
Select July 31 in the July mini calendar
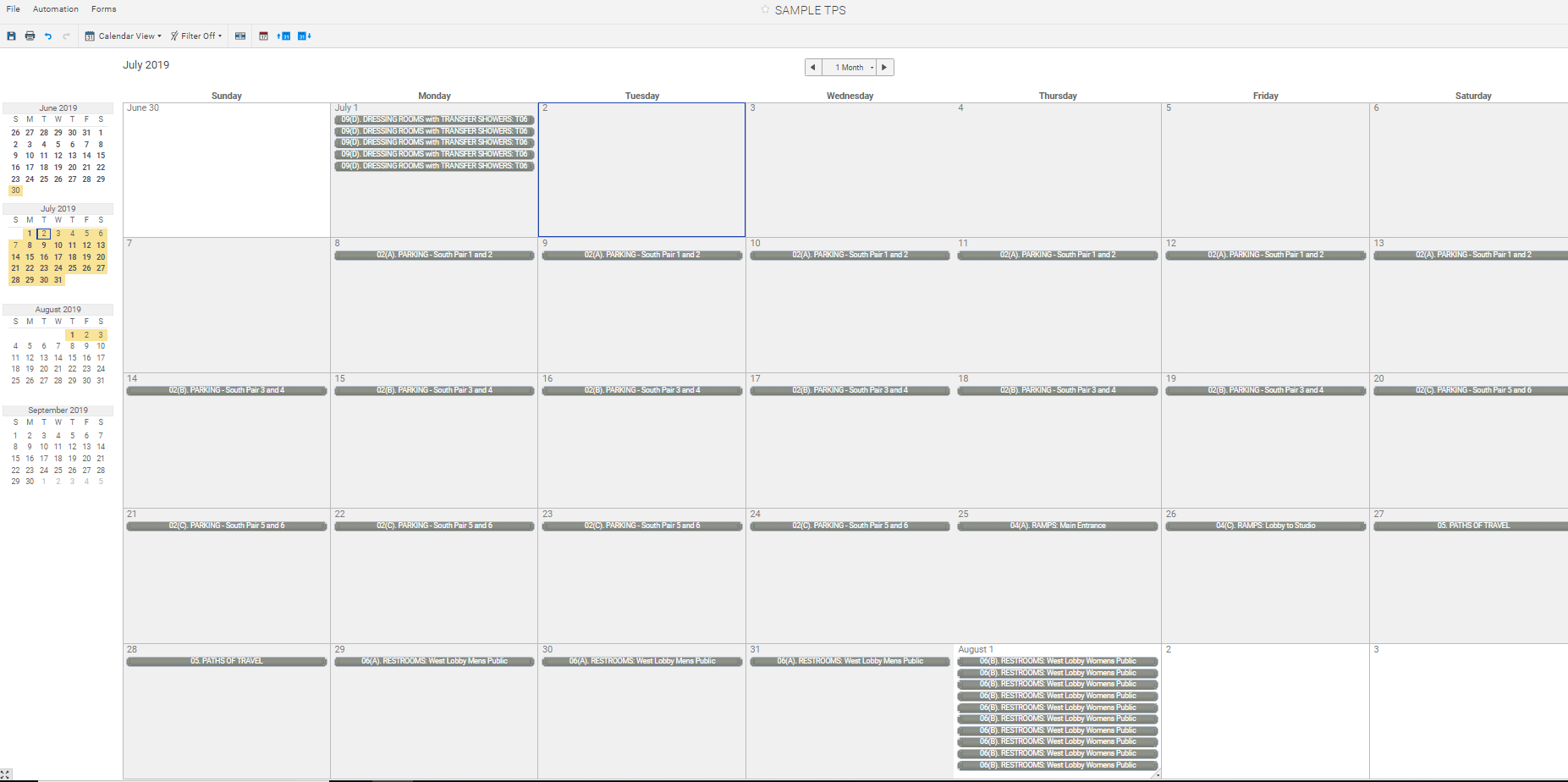pyautogui.click(x=58, y=280)
